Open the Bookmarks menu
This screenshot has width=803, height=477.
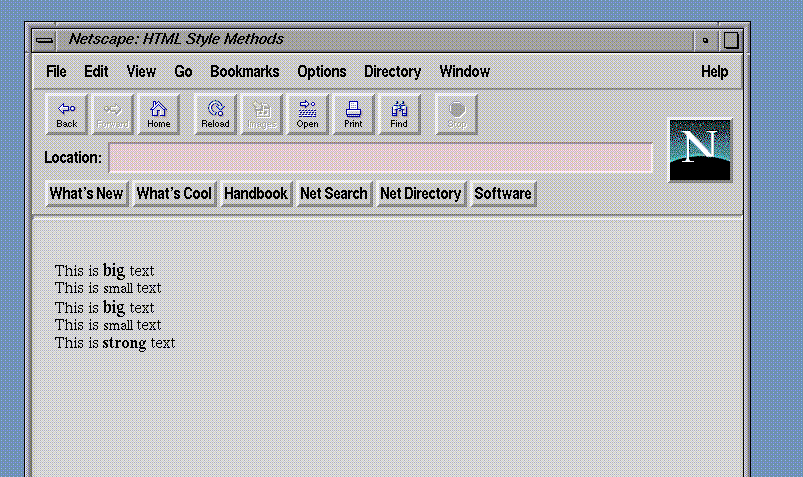pyautogui.click(x=245, y=72)
